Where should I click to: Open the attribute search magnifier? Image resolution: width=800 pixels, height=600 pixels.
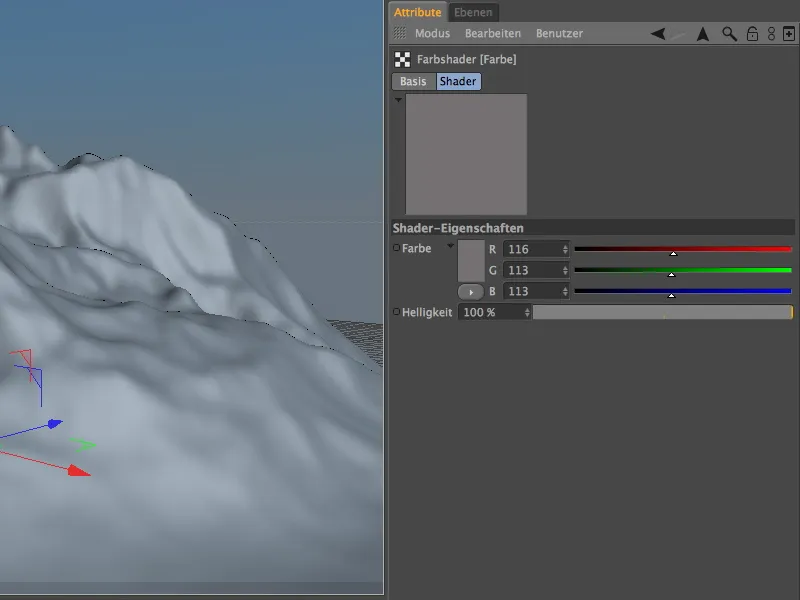[729, 34]
